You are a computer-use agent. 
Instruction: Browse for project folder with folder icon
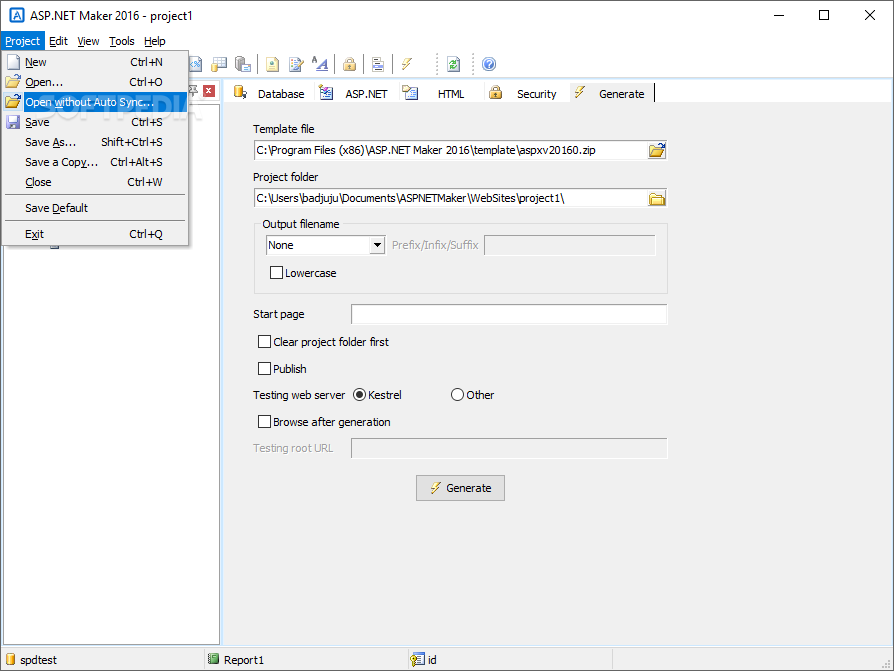tap(657, 198)
